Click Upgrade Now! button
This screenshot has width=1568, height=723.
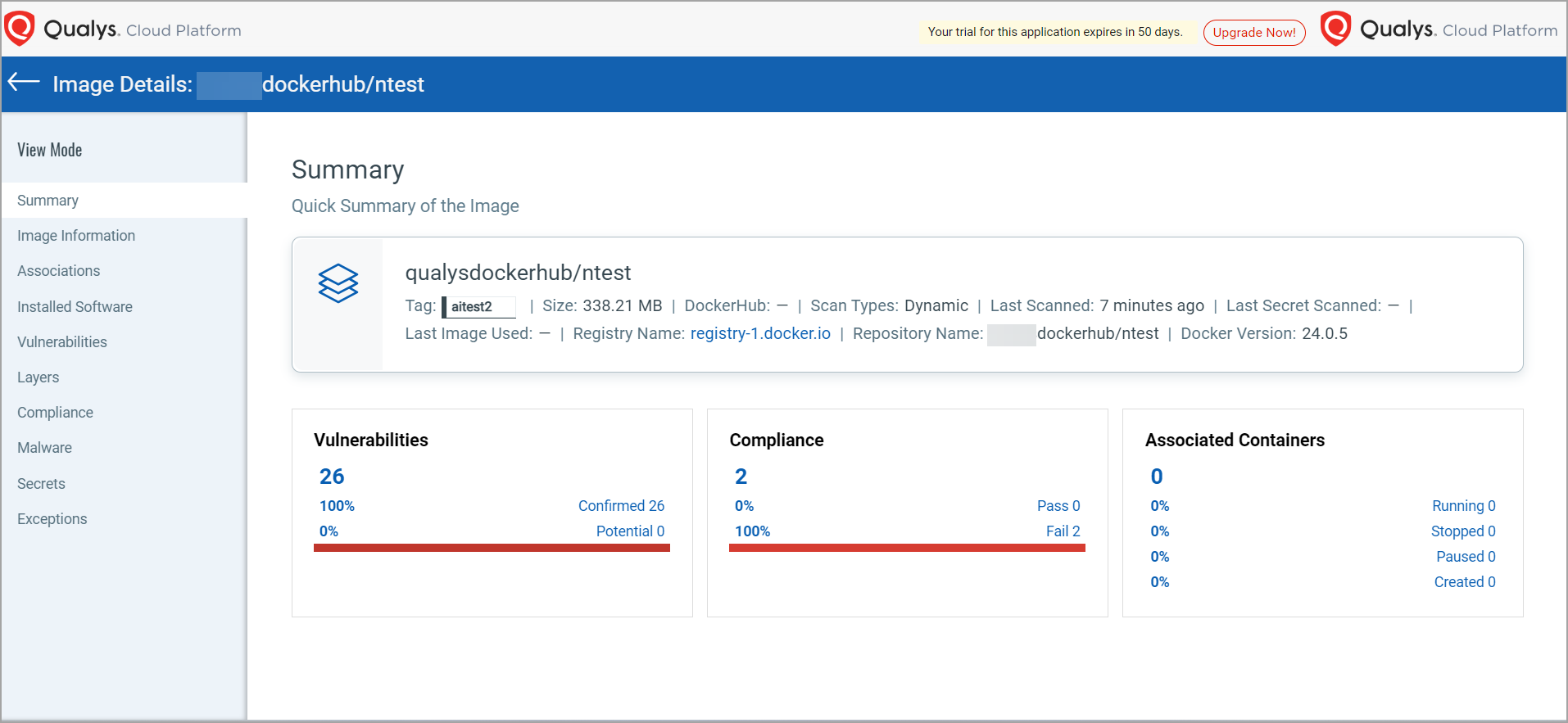(x=1254, y=33)
